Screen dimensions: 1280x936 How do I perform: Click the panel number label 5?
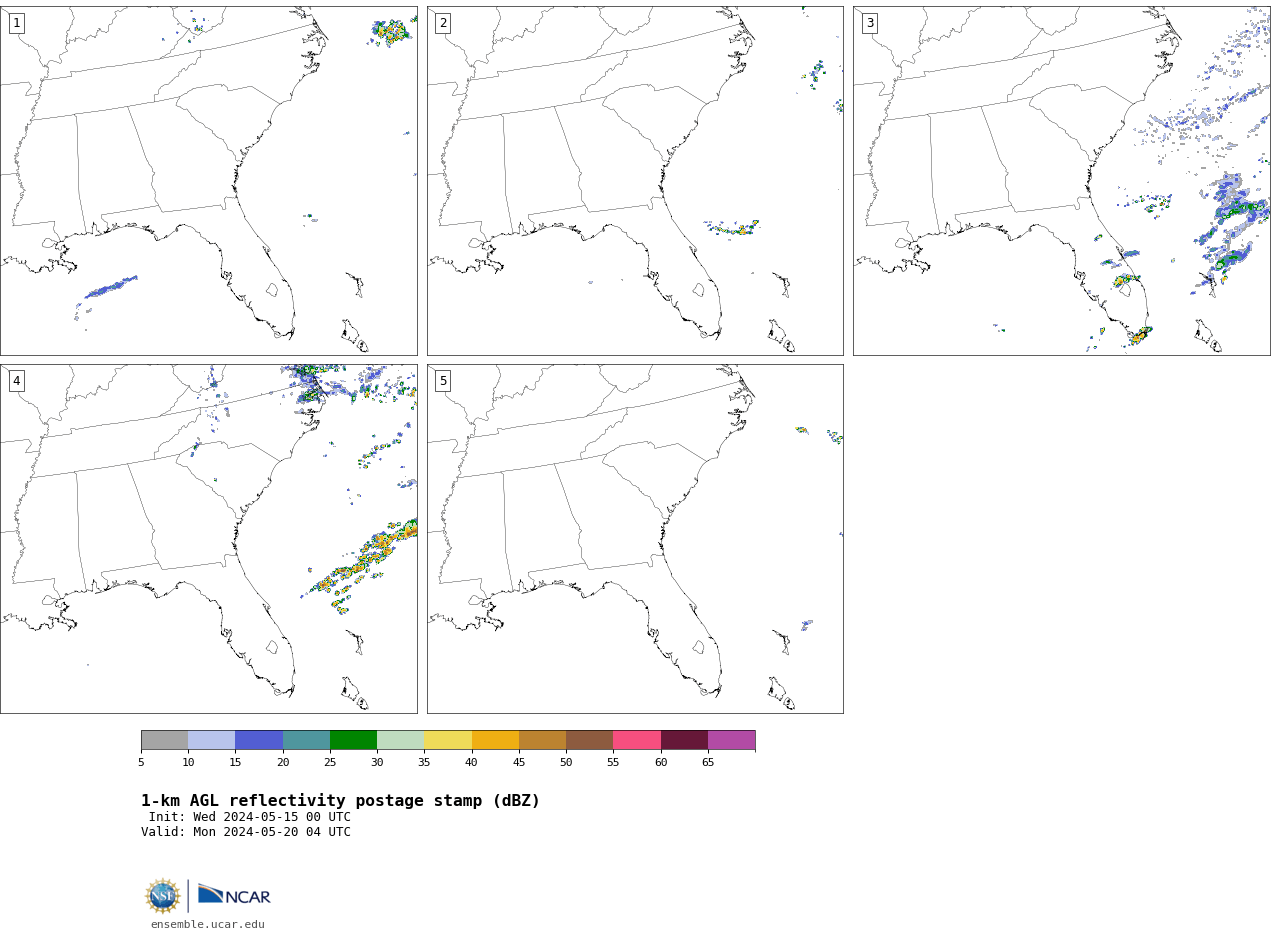443,381
